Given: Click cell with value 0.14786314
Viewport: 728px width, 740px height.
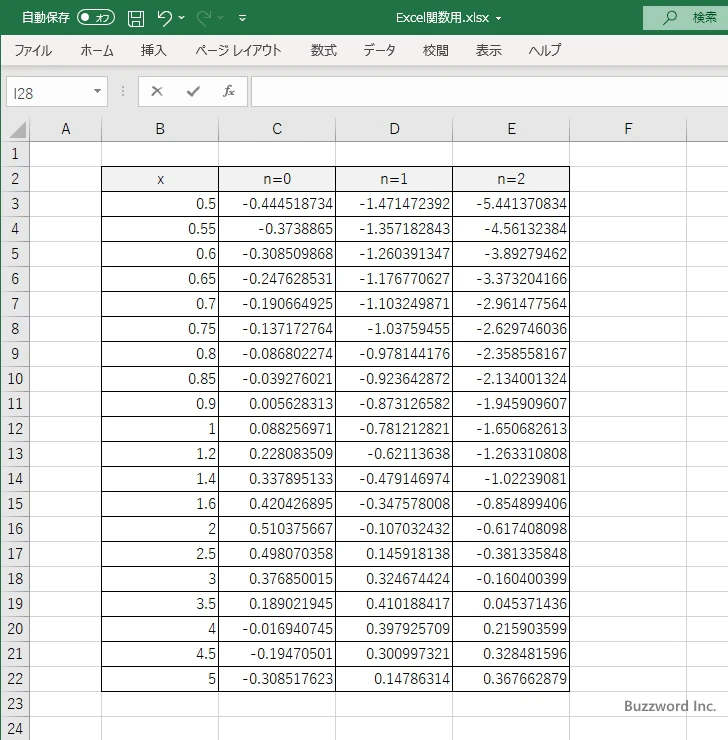Looking at the screenshot, I should pyautogui.click(x=394, y=679).
